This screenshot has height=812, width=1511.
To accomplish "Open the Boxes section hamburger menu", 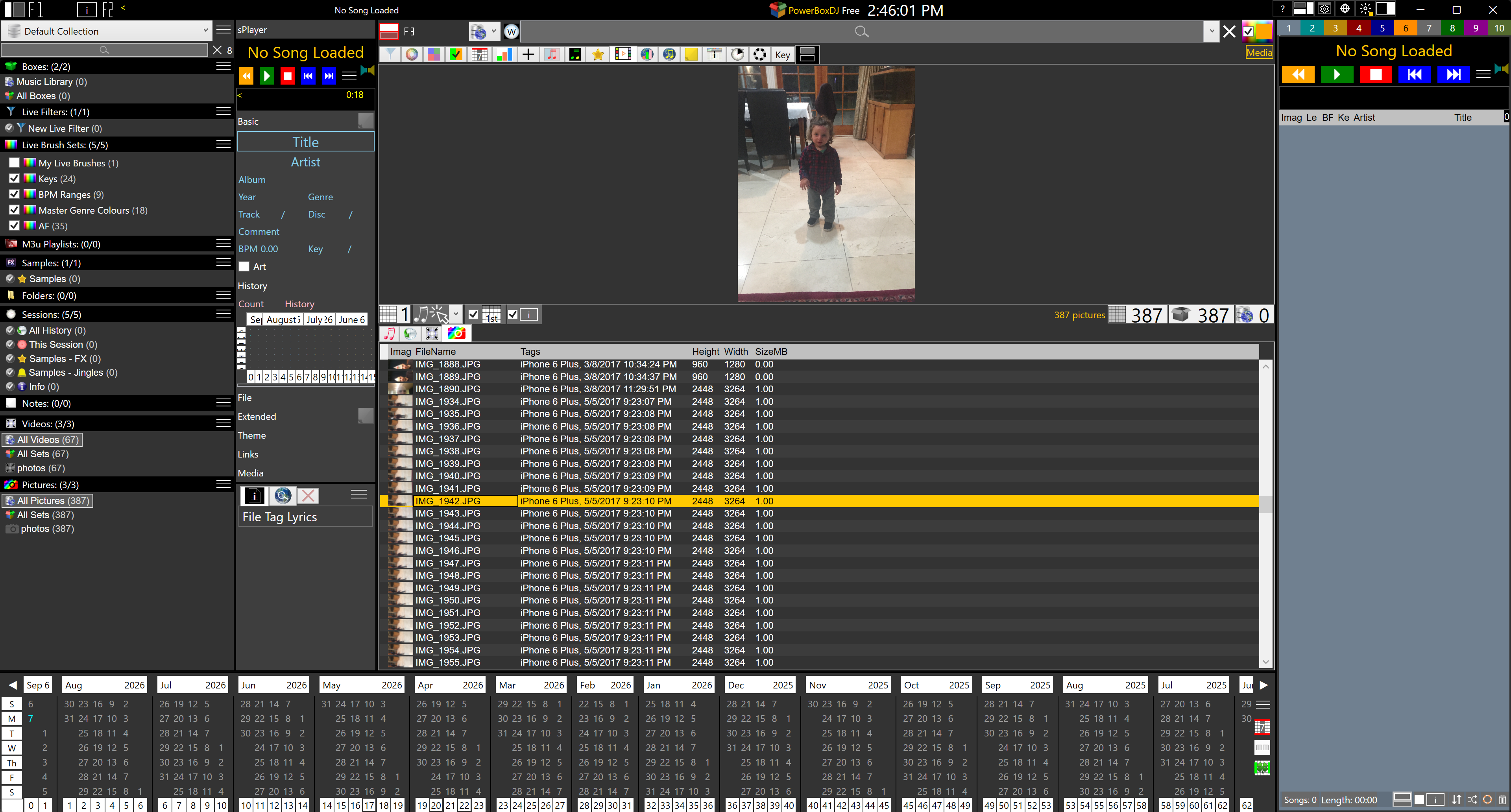I will 224,66.
